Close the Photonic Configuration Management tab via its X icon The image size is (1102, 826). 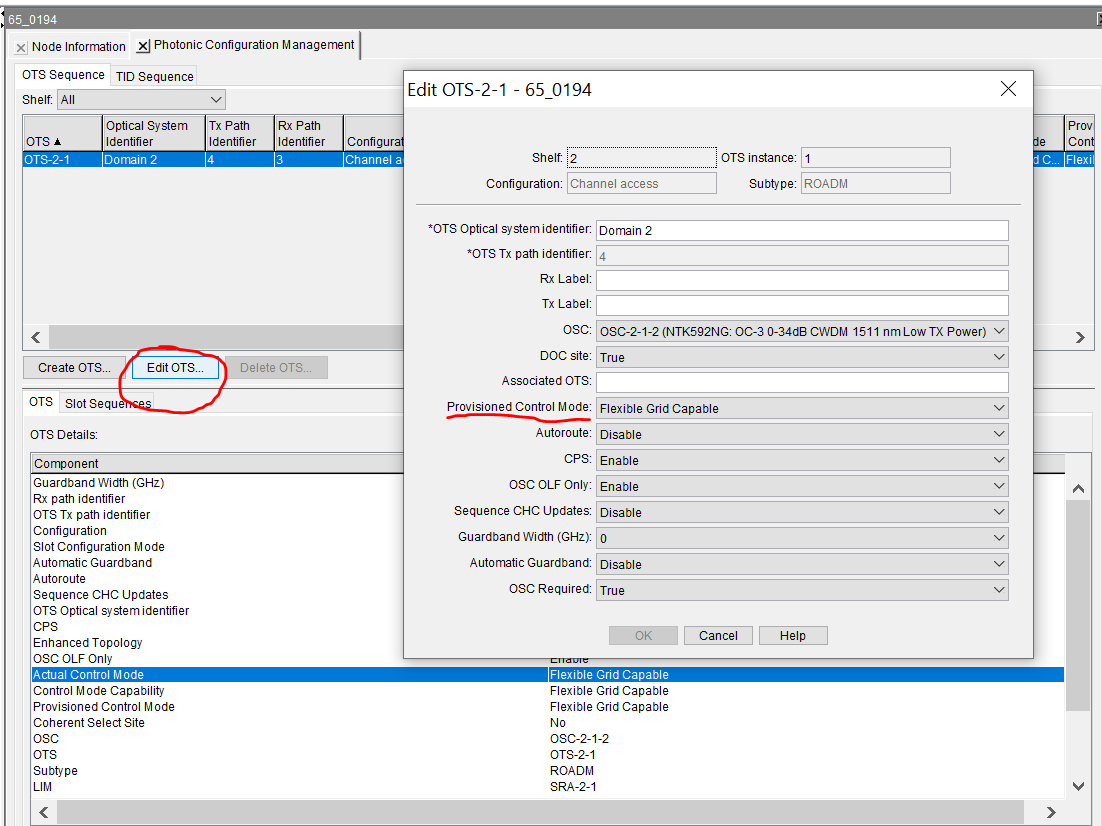[x=143, y=46]
